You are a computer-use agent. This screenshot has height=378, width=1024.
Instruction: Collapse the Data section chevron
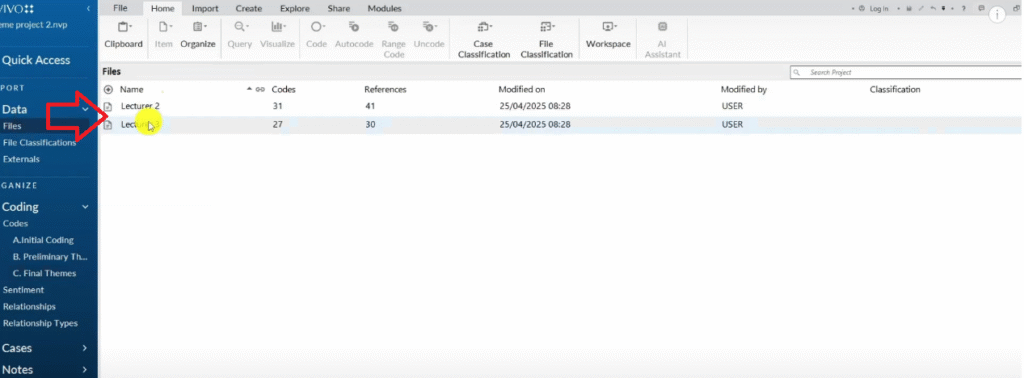(85, 110)
